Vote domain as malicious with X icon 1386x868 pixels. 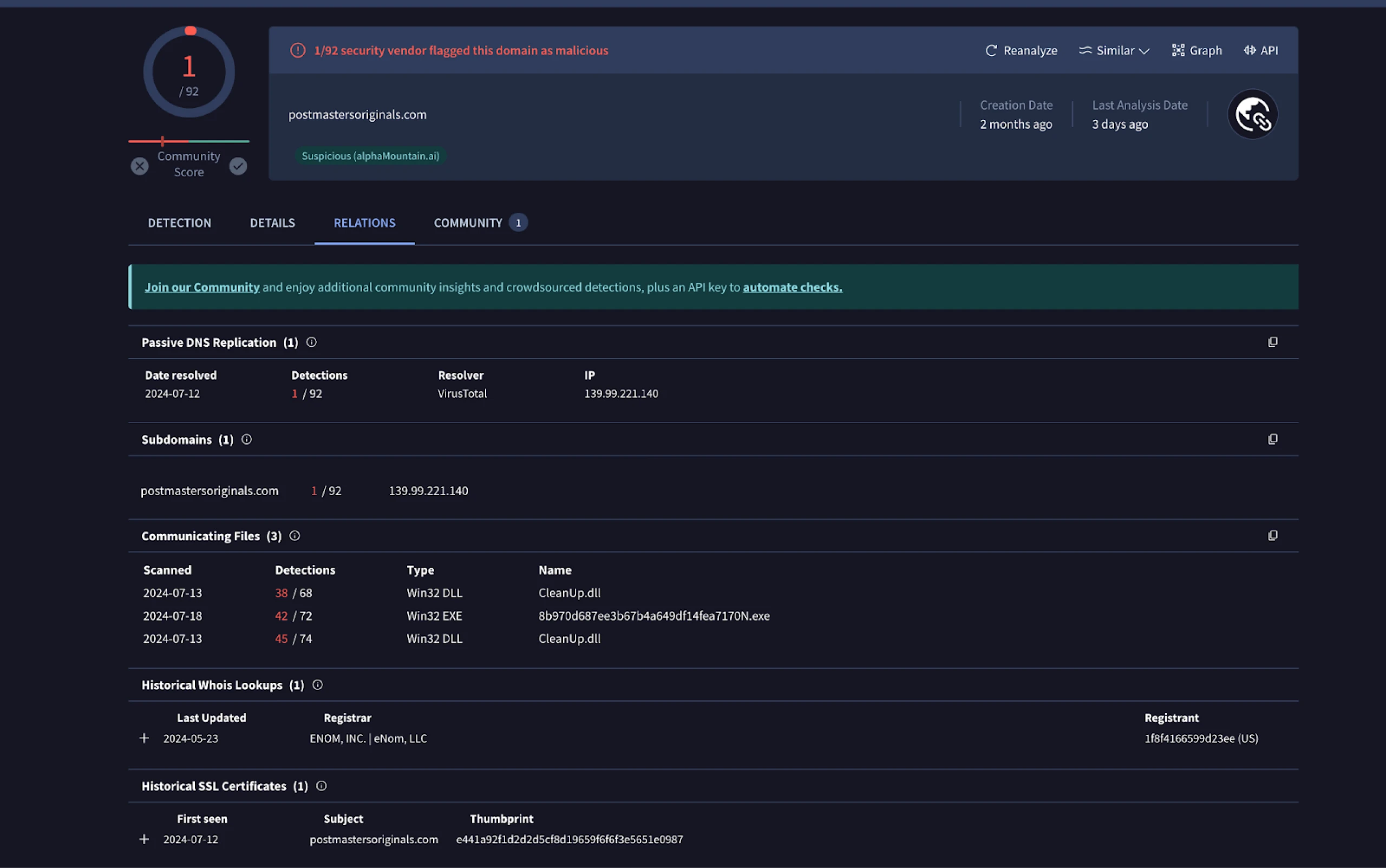[x=139, y=167]
